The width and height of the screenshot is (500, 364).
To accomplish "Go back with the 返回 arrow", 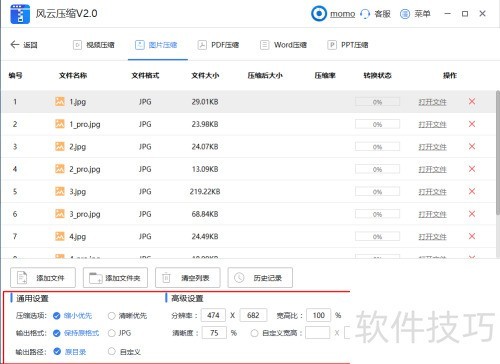I will coord(15,45).
